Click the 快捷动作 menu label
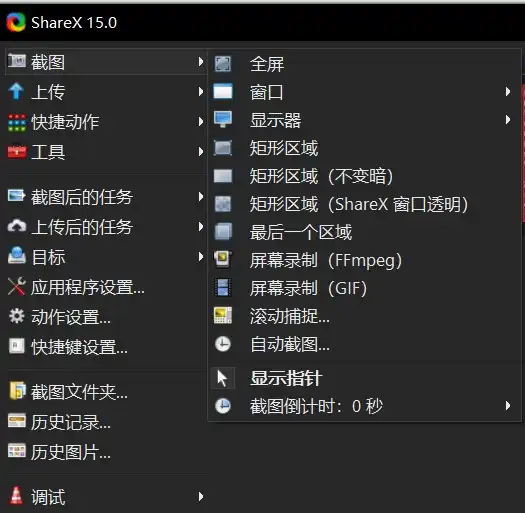This screenshot has height=513, width=525. tap(65, 122)
